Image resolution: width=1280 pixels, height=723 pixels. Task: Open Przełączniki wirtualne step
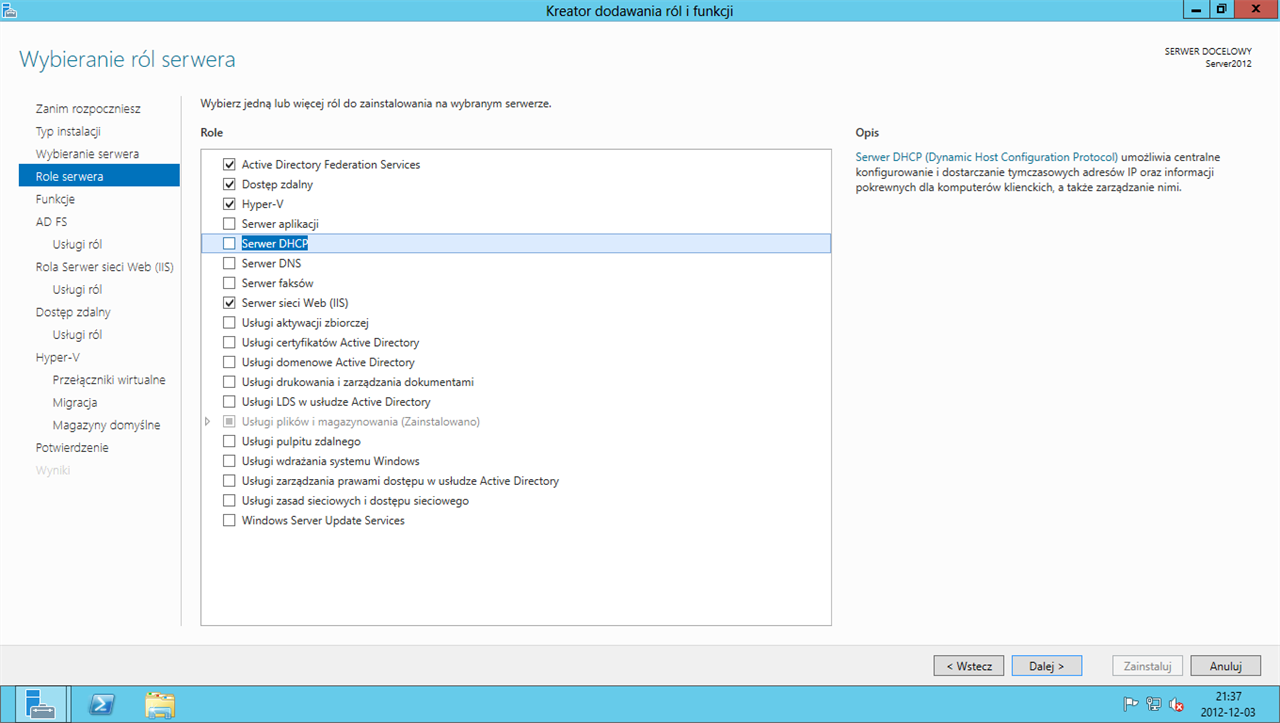[x=109, y=380]
